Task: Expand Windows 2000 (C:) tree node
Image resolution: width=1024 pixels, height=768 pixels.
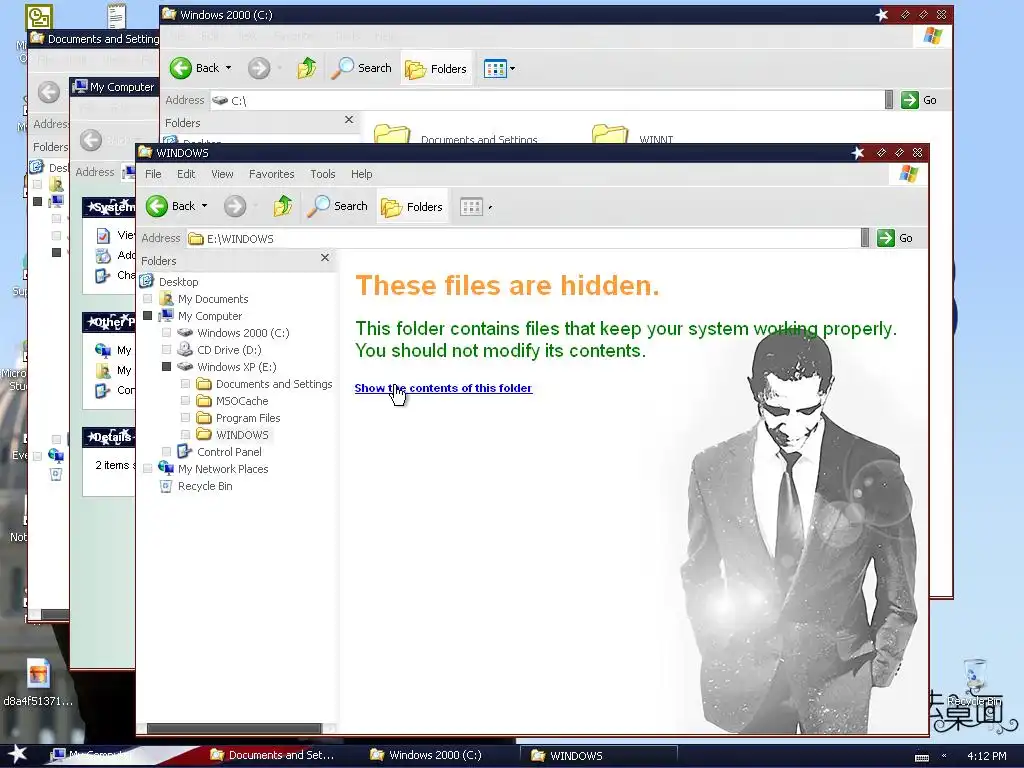Action: tap(167, 333)
